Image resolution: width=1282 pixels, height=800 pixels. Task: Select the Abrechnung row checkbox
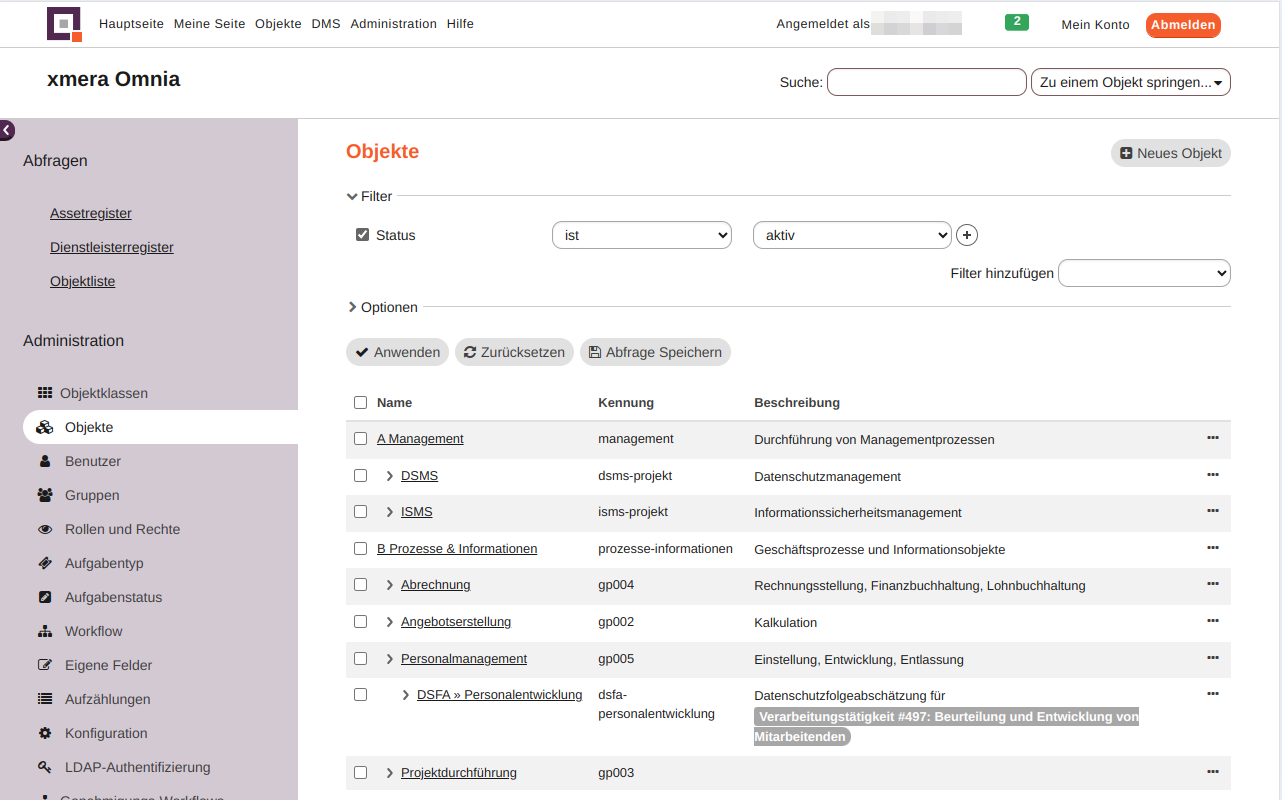pos(360,585)
